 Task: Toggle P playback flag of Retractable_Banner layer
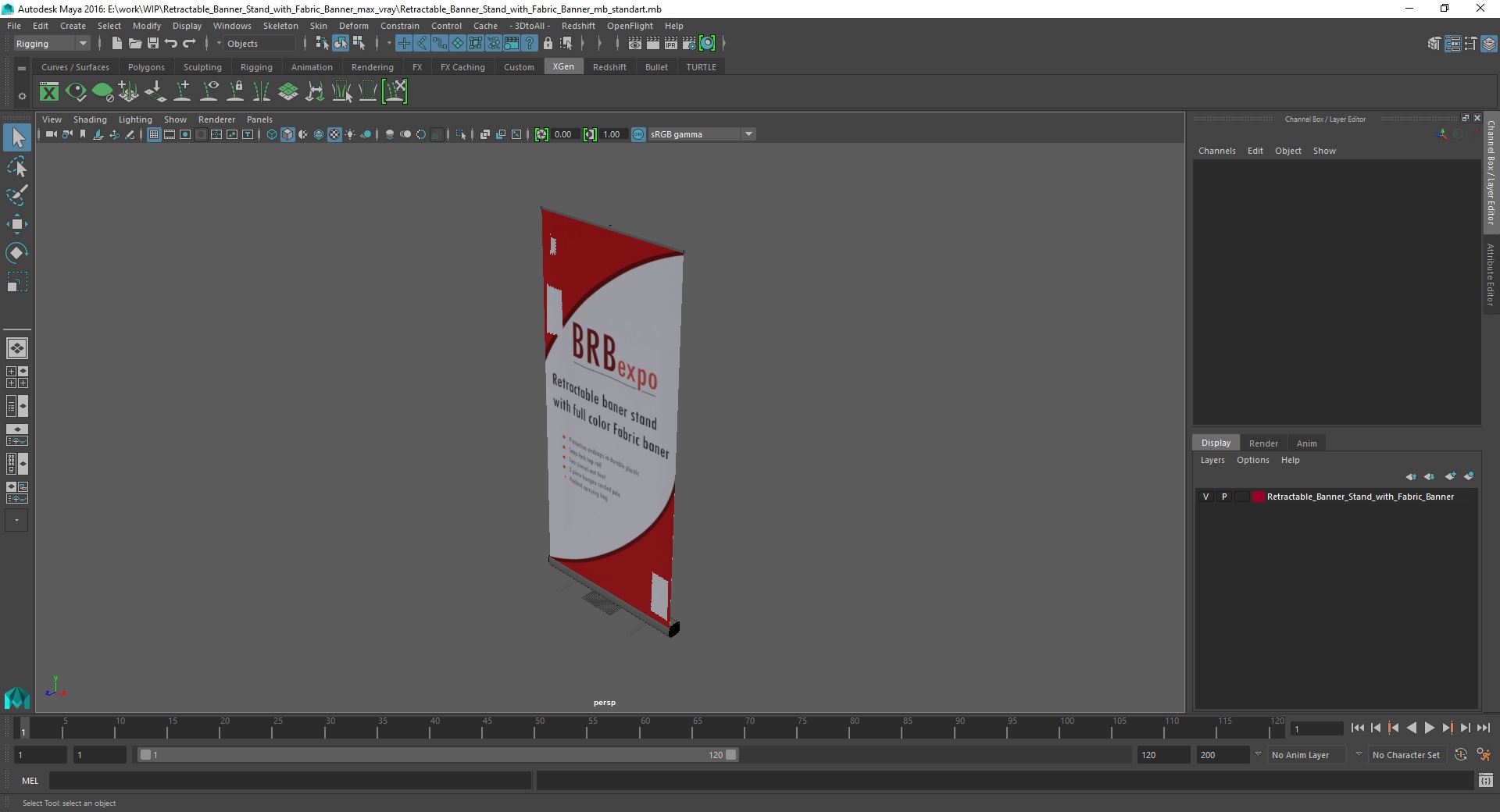coord(1224,497)
